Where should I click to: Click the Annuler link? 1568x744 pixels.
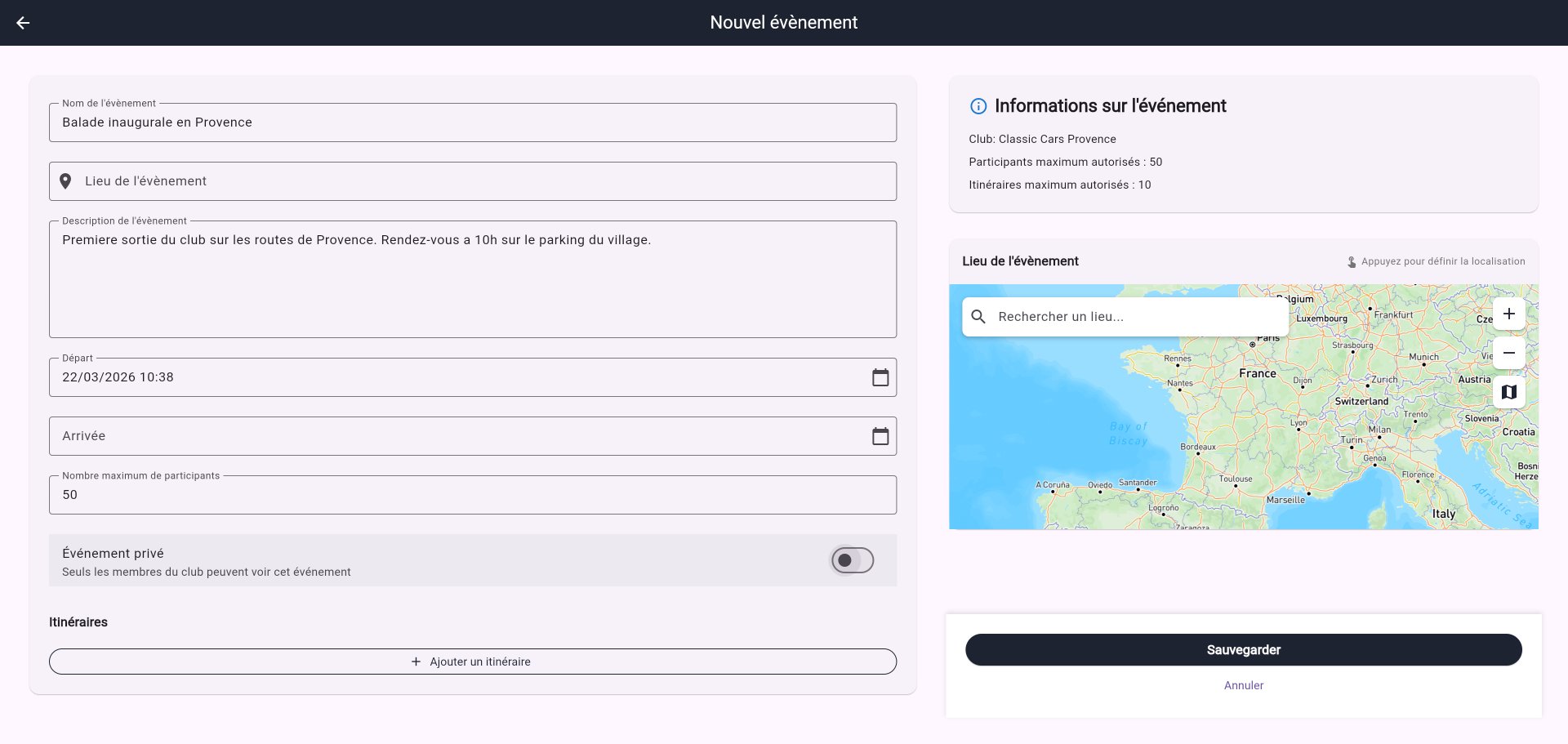[x=1243, y=685]
